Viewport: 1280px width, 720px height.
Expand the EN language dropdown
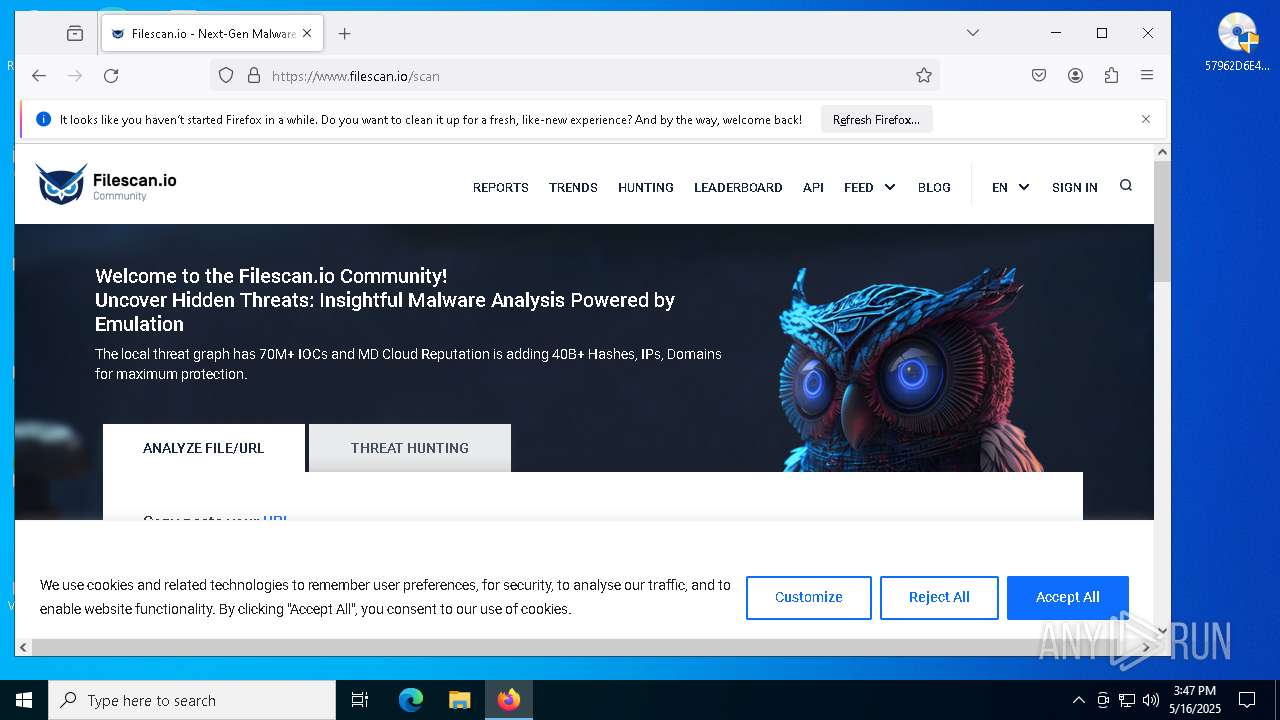tap(1010, 187)
